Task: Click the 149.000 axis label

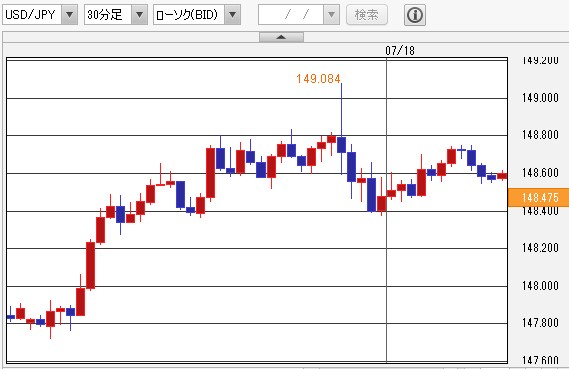Action: coord(540,98)
